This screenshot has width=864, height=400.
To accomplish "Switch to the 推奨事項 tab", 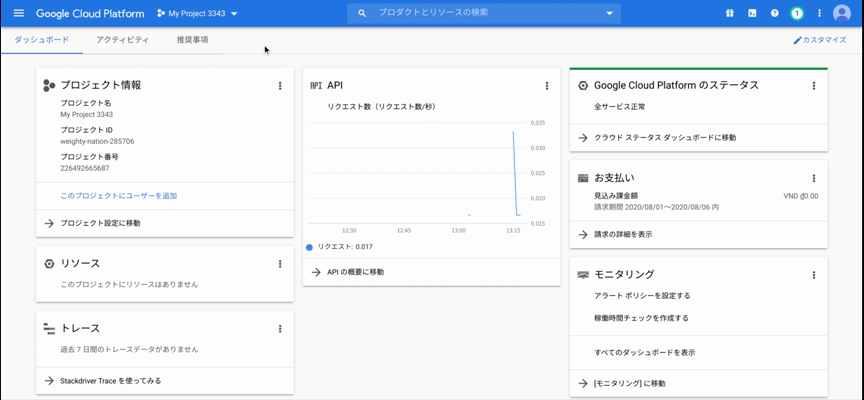I will [192, 40].
